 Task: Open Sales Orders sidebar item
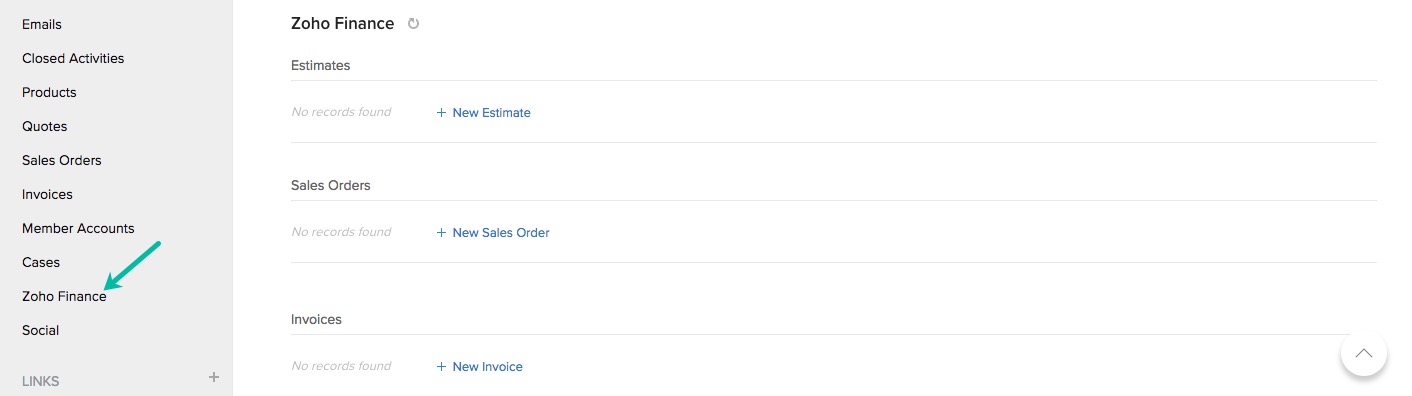[62, 160]
